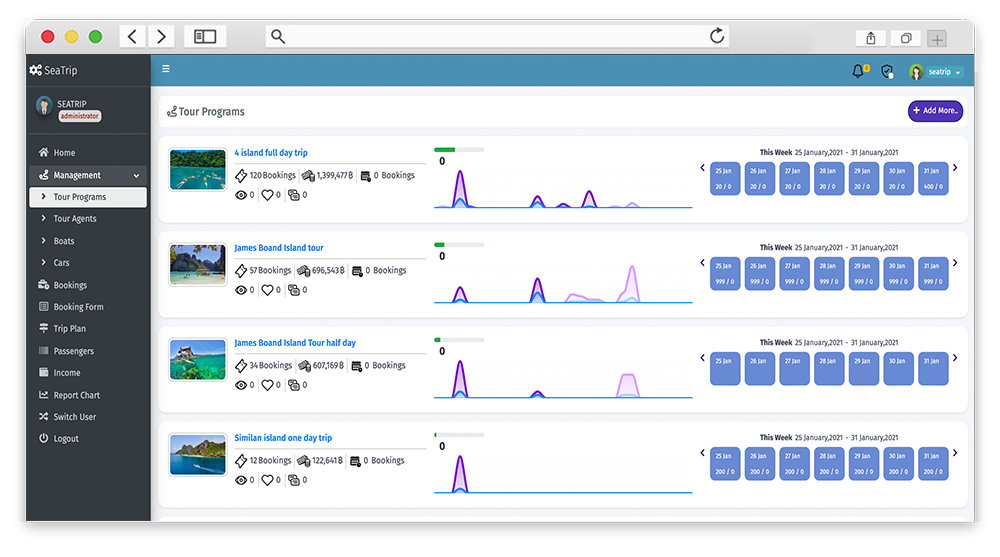The image size is (1000, 557).
Task: Open Trip Plan in sidebar
Action: (x=88, y=328)
